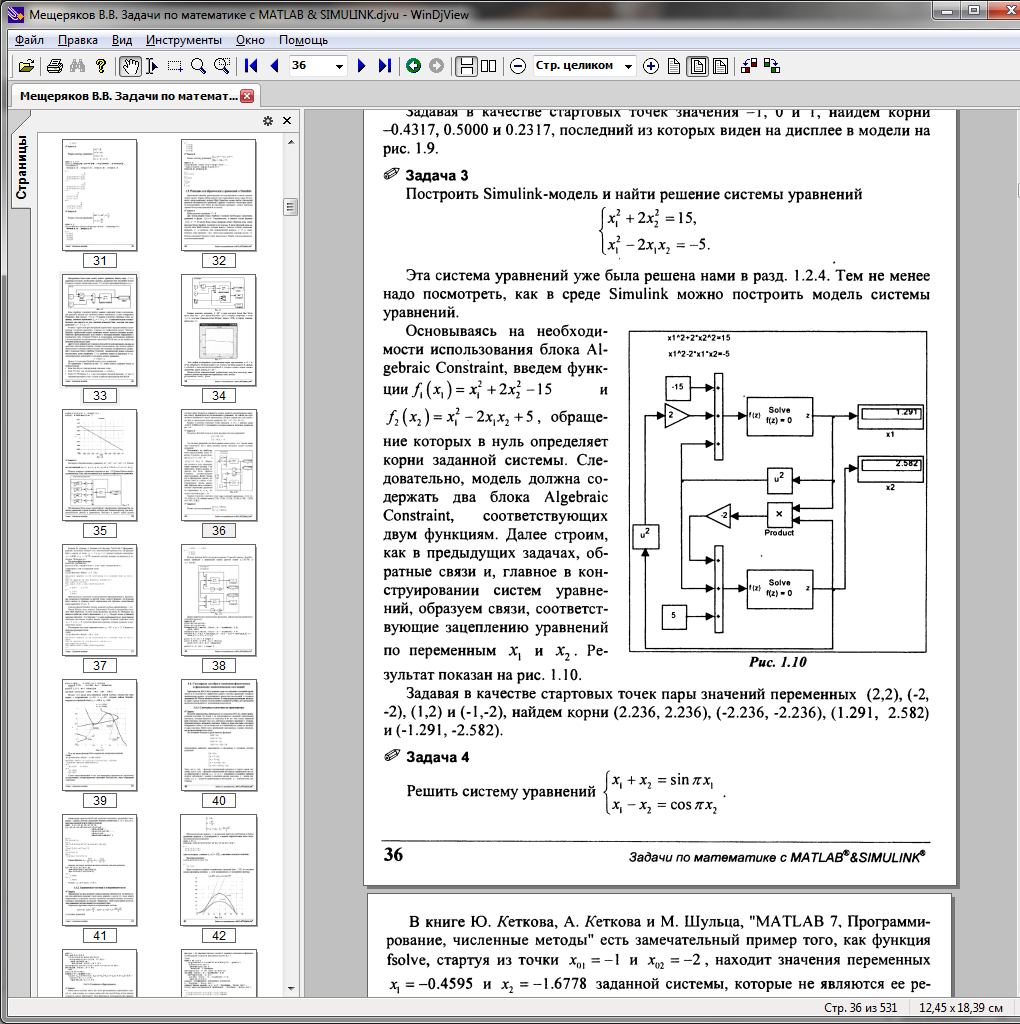Open page 33 thumbnail

coord(100,330)
